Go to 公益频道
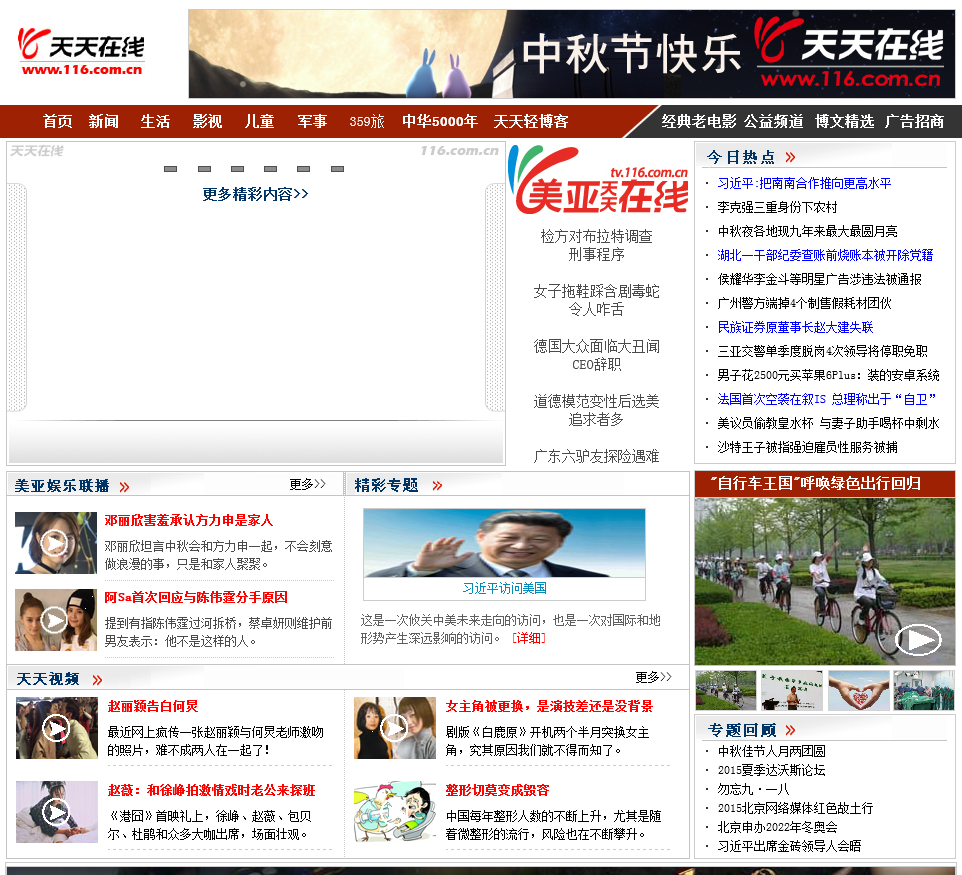The height and width of the screenshot is (875, 962). coord(774,121)
